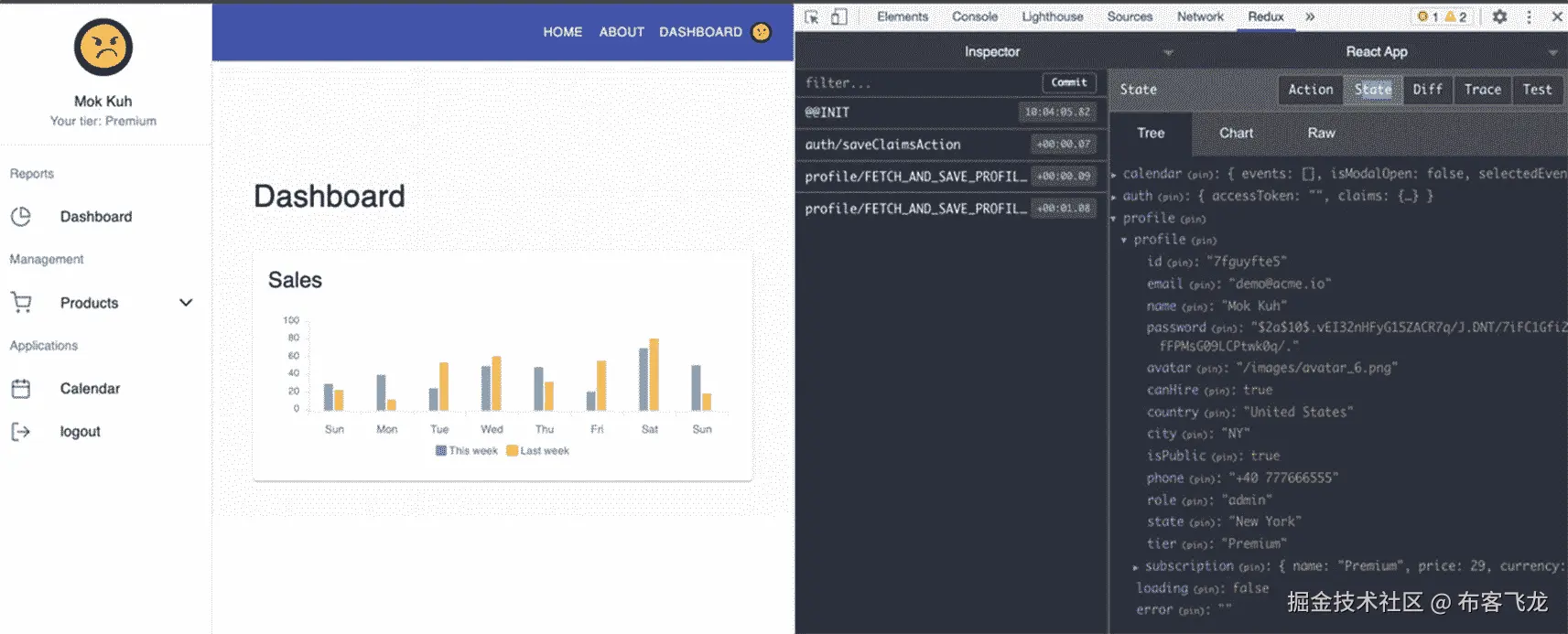Viewport: 1568px width, 634px height.
Task: Click logout in the sidebar
Action: (x=81, y=432)
